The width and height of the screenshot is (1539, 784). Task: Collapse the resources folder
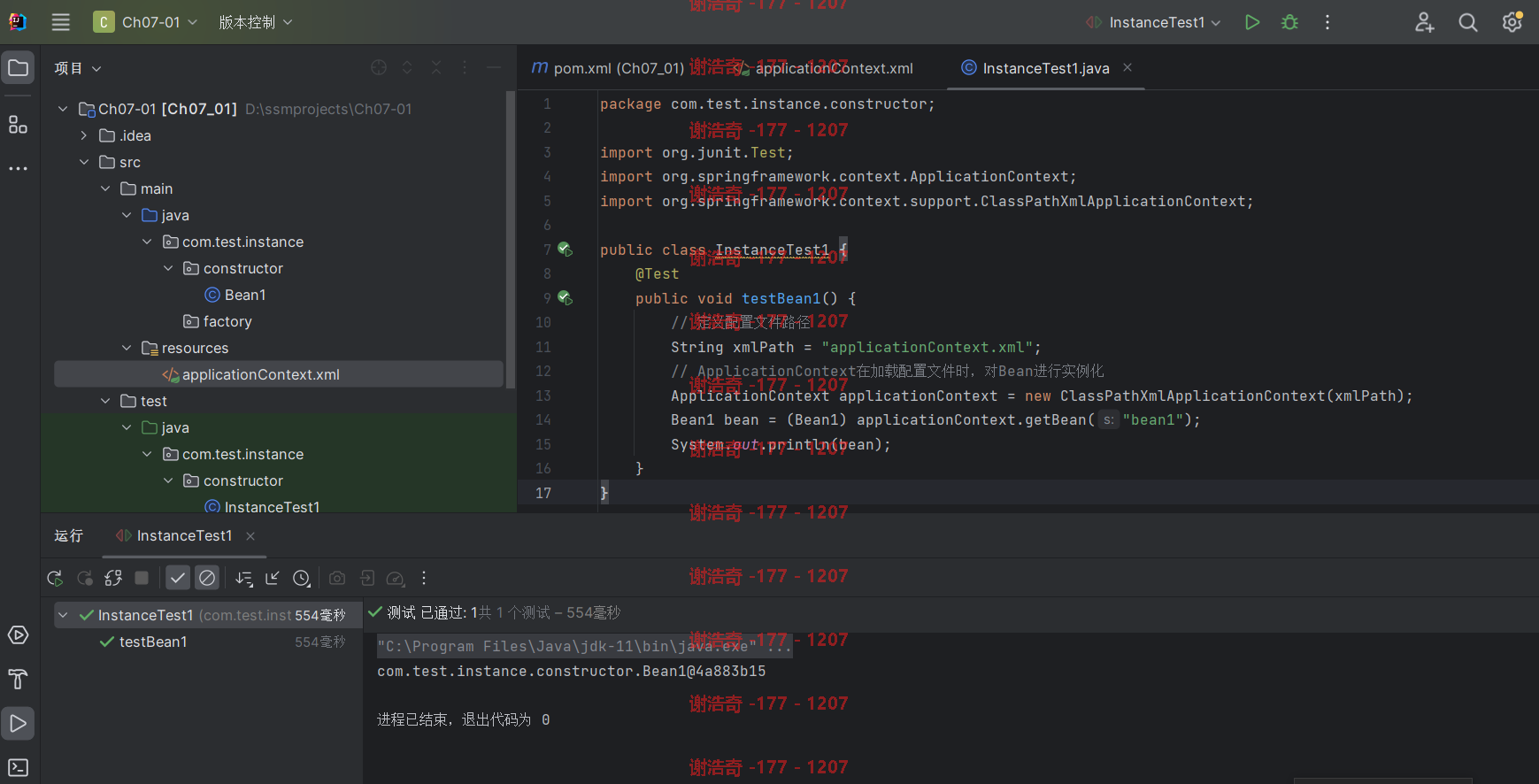[x=127, y=348]
